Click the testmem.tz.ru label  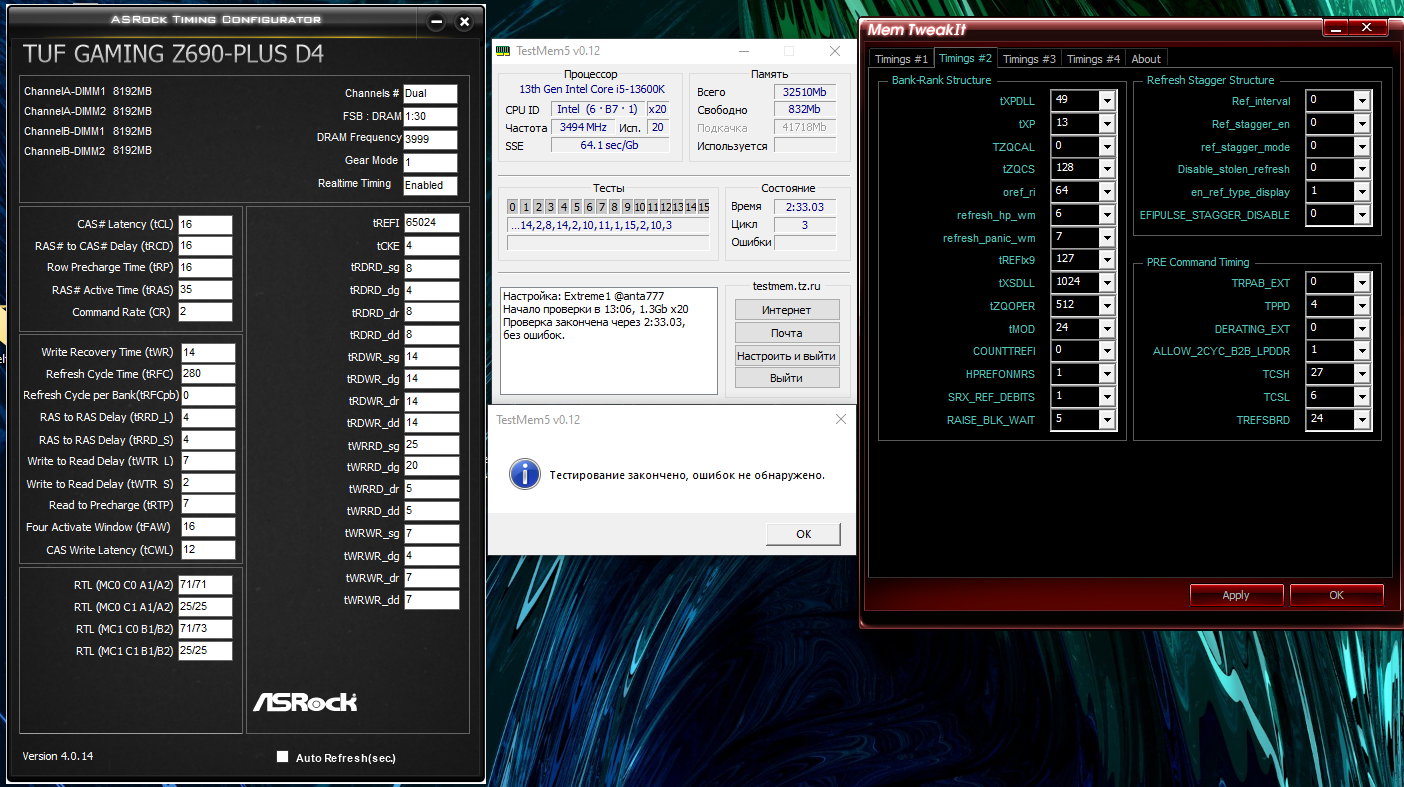click(x=786, y=286)
